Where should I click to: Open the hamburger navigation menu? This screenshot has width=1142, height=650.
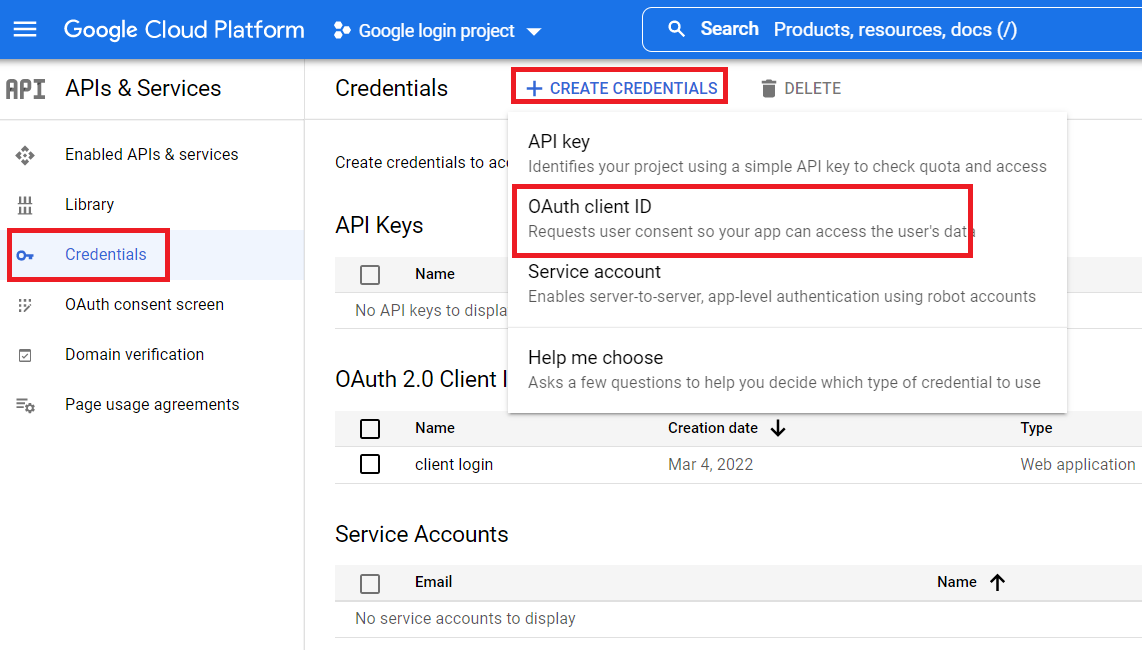[25, 29]
